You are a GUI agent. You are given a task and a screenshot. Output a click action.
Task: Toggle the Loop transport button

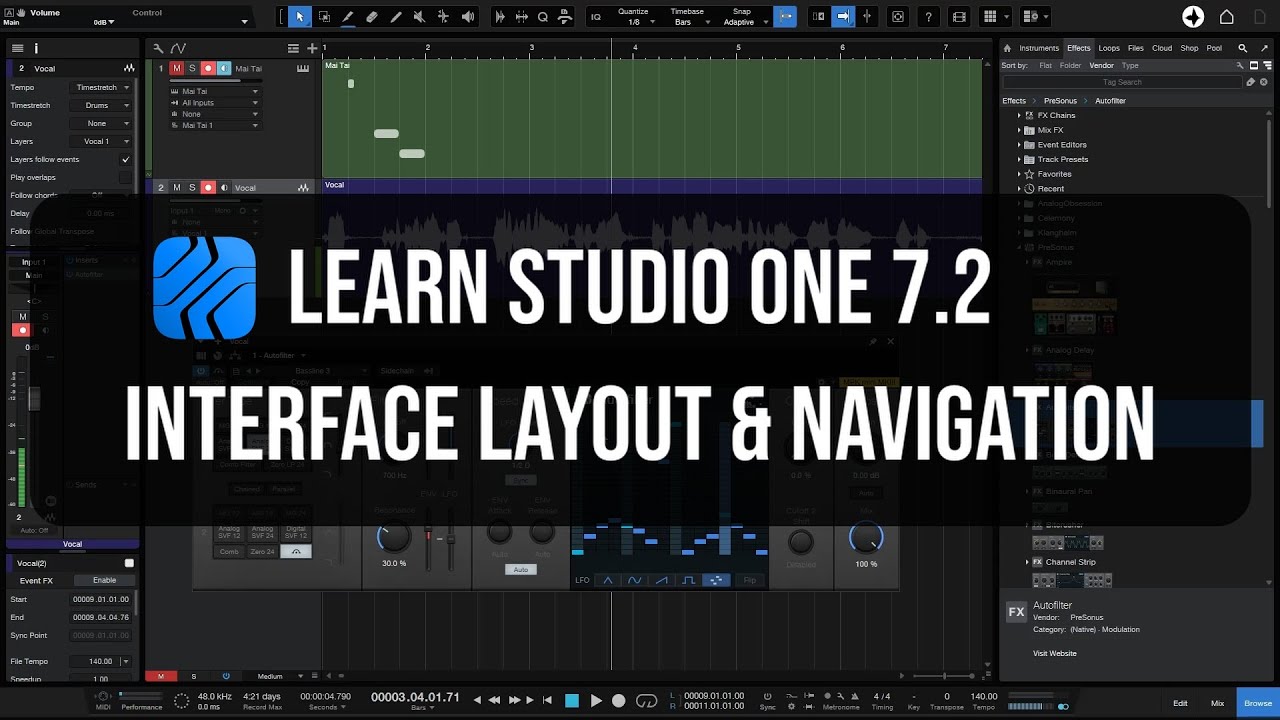click(647, 701)
